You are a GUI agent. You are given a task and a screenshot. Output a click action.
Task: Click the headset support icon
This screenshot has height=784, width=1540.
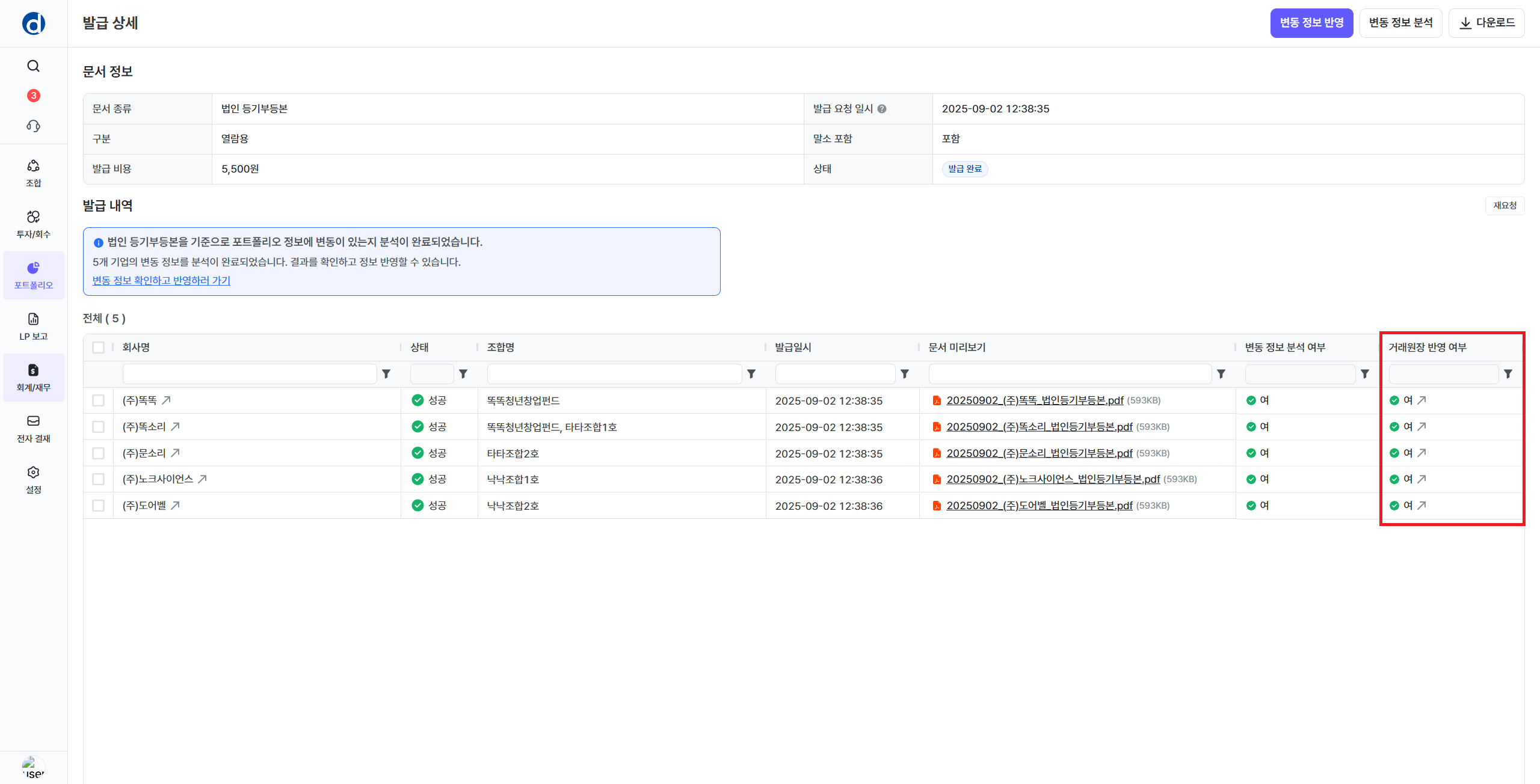33,126
